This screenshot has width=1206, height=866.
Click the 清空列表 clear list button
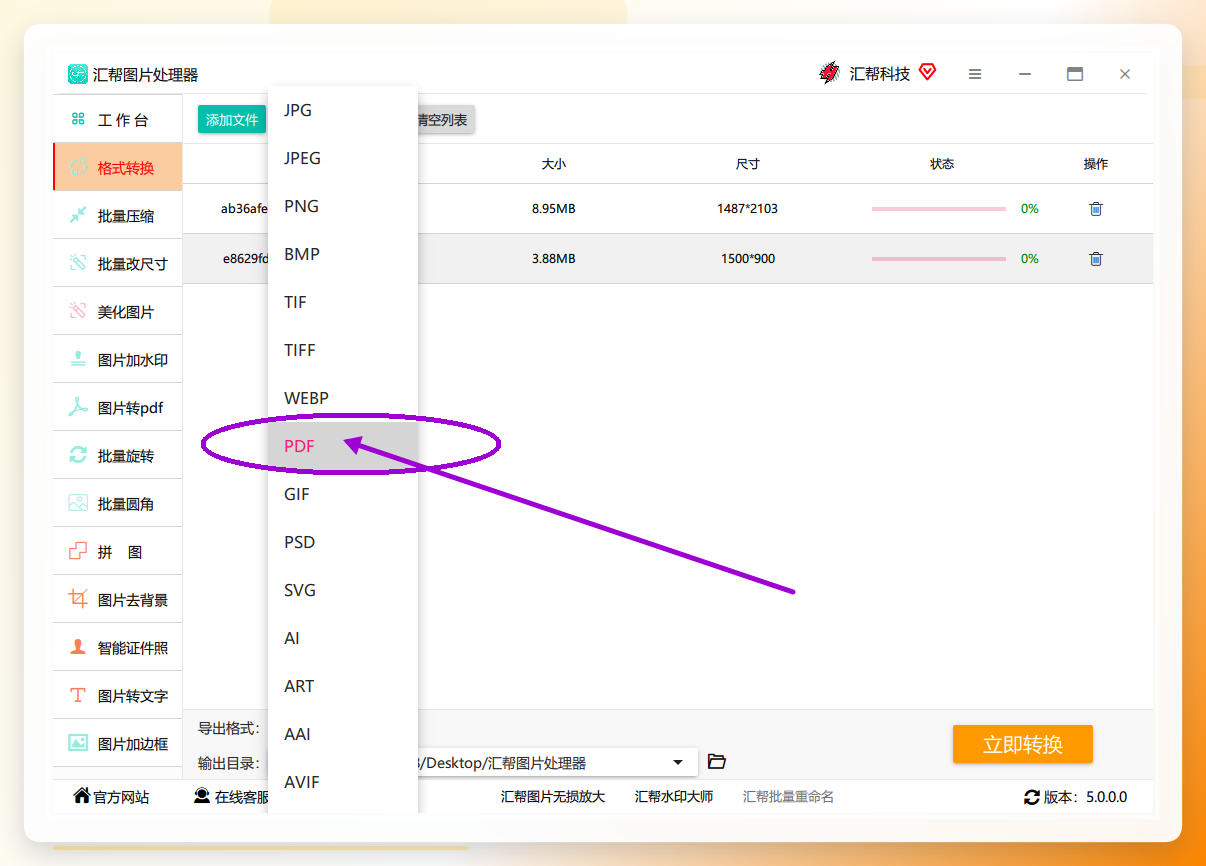point(445,120)
